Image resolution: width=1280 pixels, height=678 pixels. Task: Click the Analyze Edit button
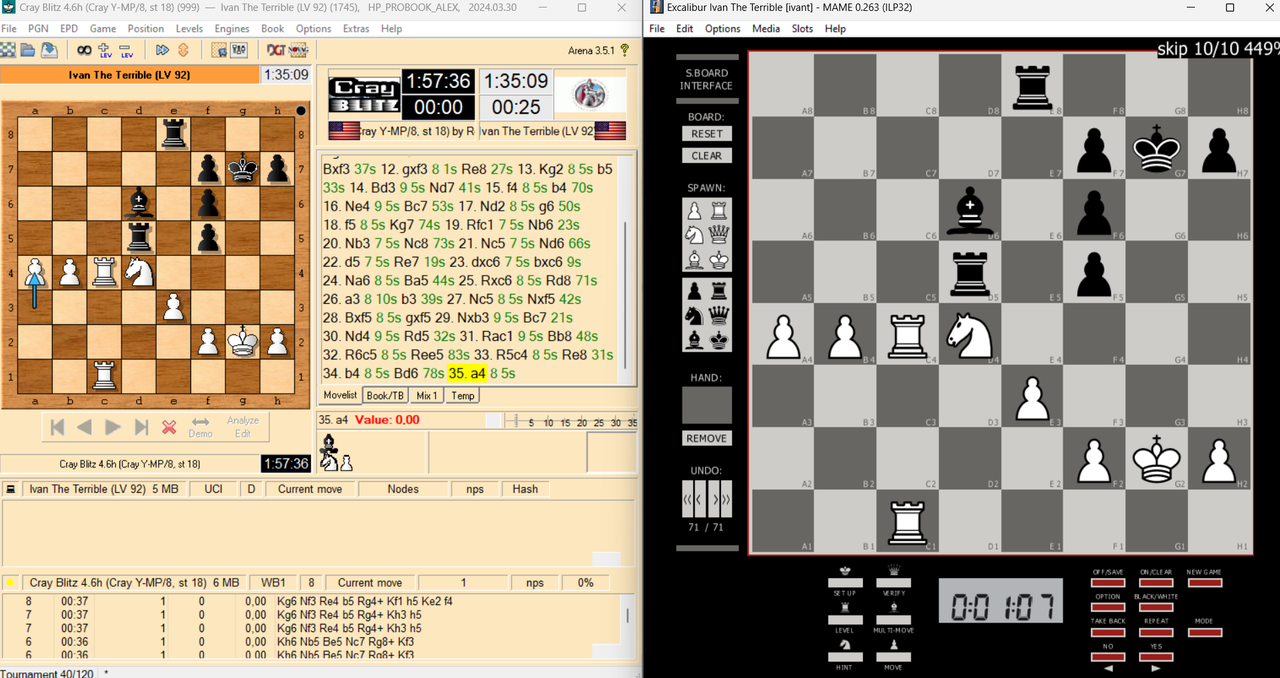coord(243,427)
